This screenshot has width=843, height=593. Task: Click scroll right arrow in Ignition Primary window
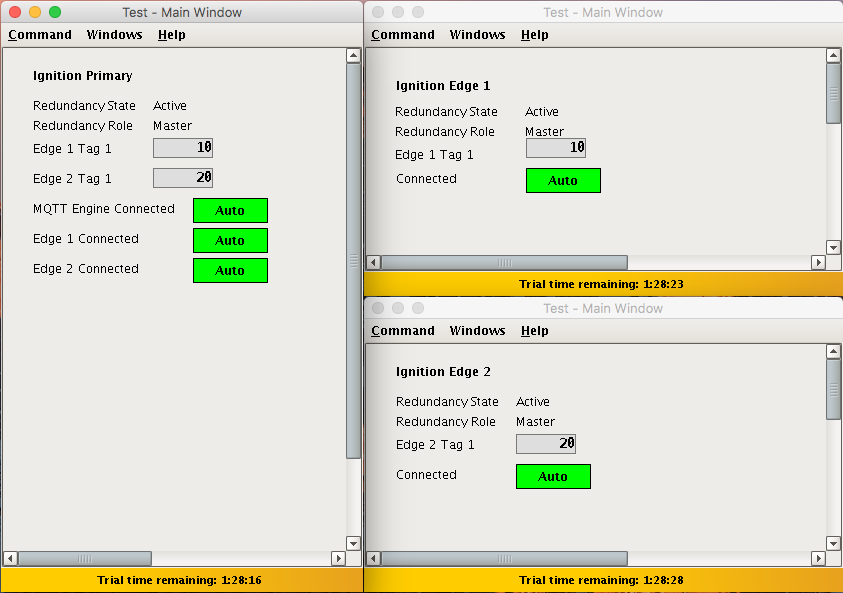[x=338, y=558]
